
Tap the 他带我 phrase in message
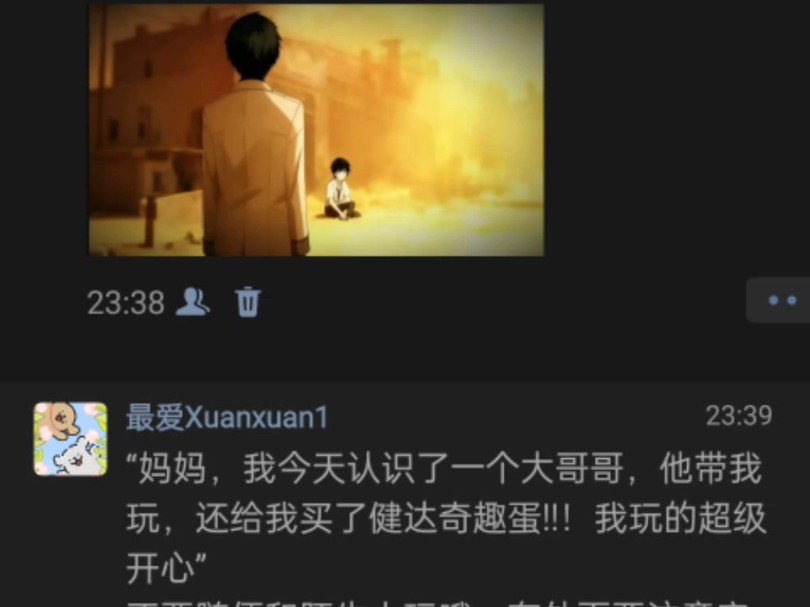(x=711, y=468)
